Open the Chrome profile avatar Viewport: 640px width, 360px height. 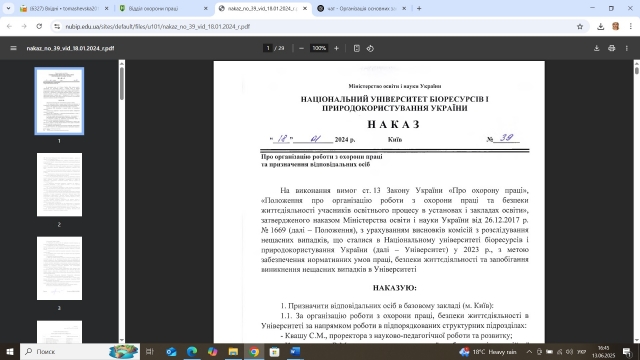616,27
